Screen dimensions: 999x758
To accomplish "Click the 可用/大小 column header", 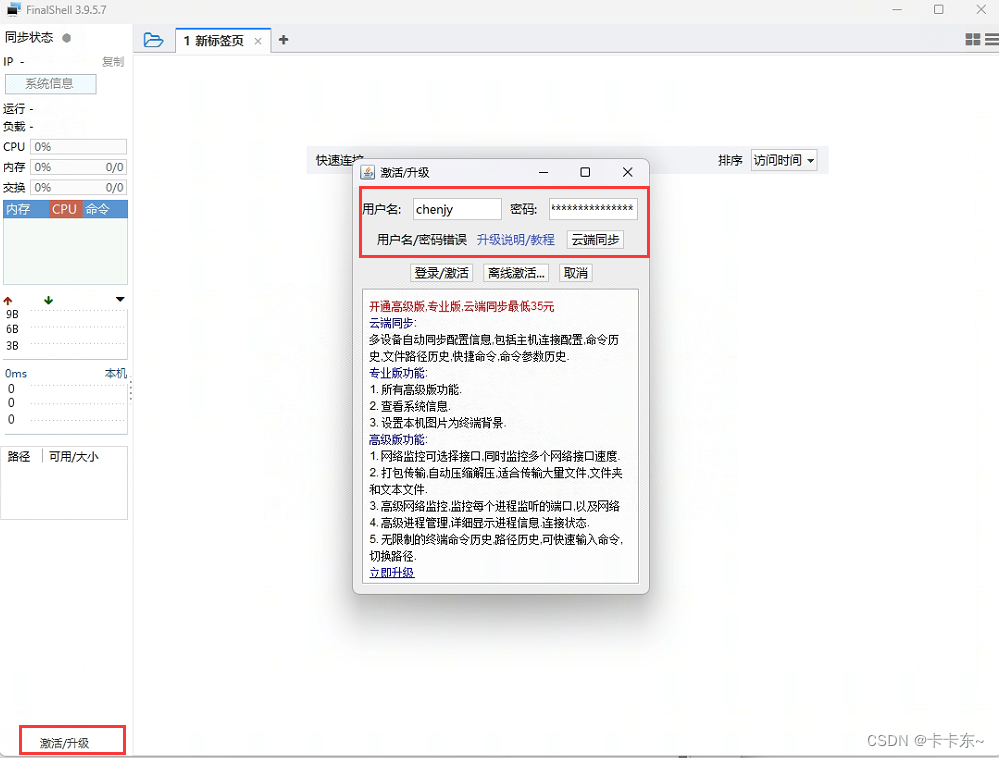I will tap(74, 457).
